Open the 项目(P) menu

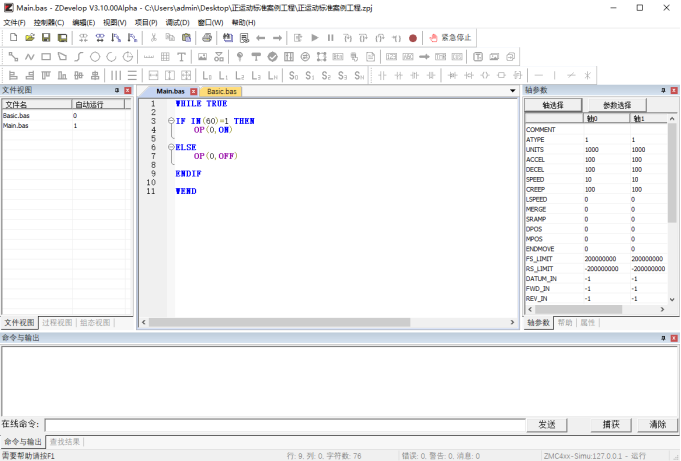tap(146, 23)
